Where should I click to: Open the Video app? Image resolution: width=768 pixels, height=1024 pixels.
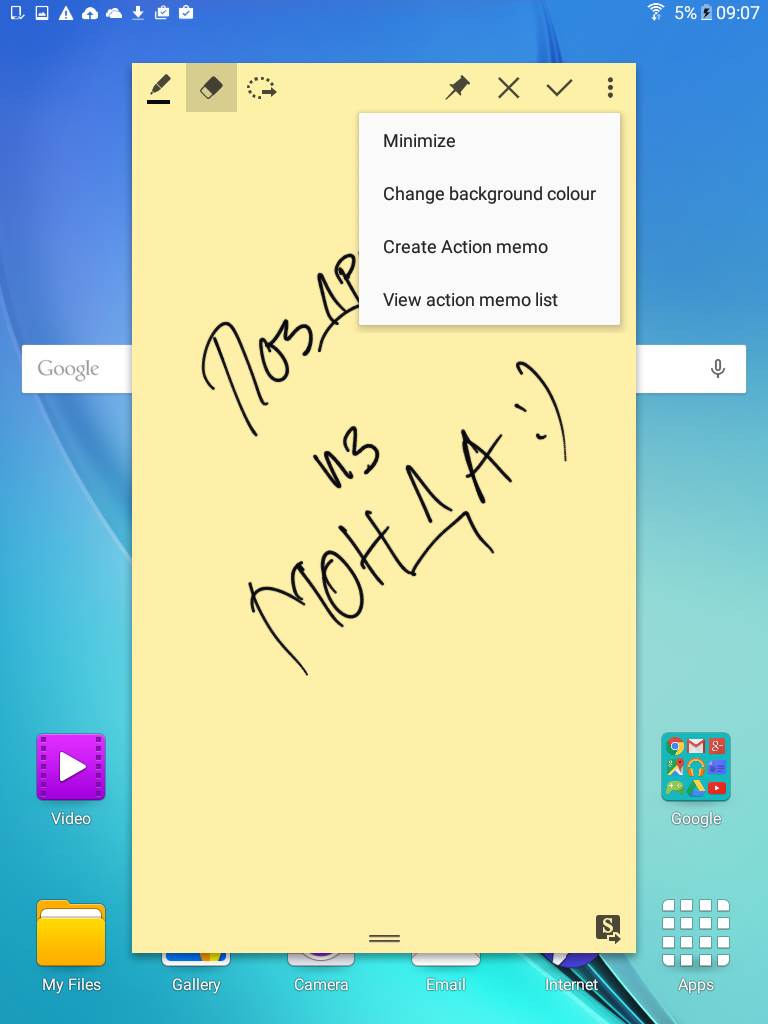[71, 768]
